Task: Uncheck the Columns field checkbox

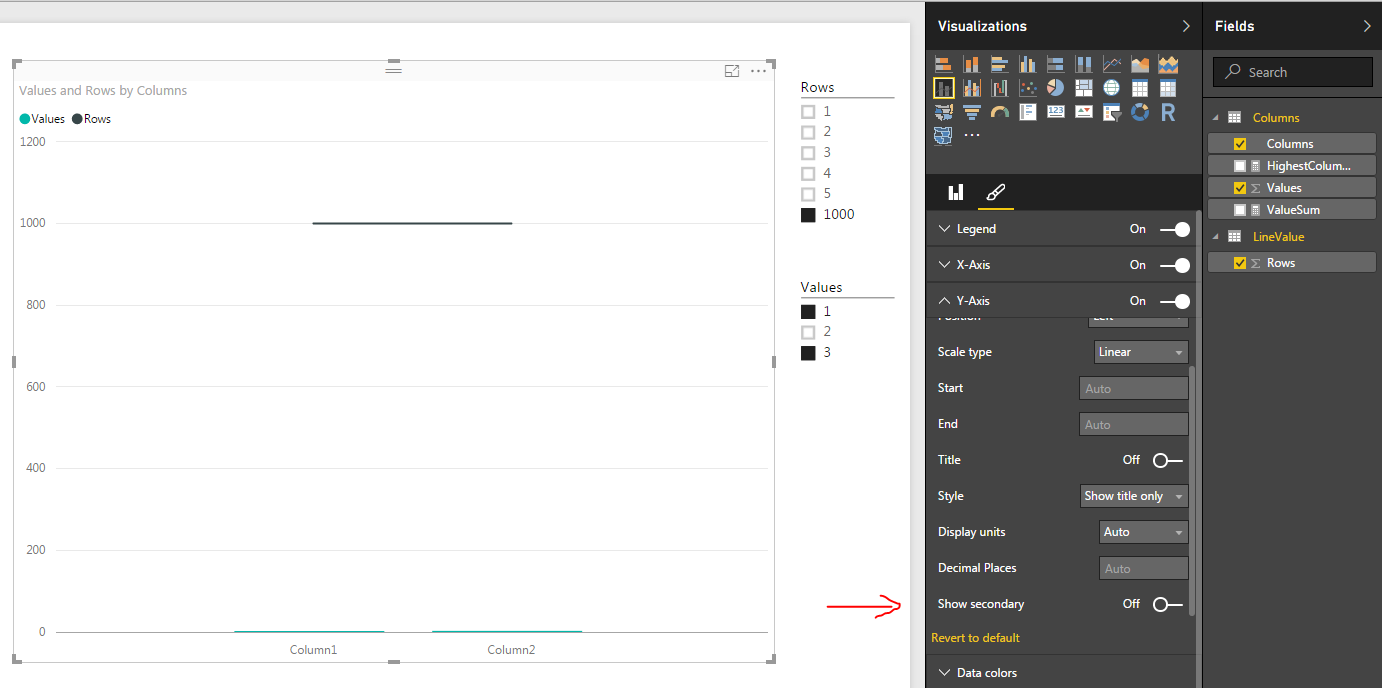Action: pyautogui.click(x=1240, y=144)
